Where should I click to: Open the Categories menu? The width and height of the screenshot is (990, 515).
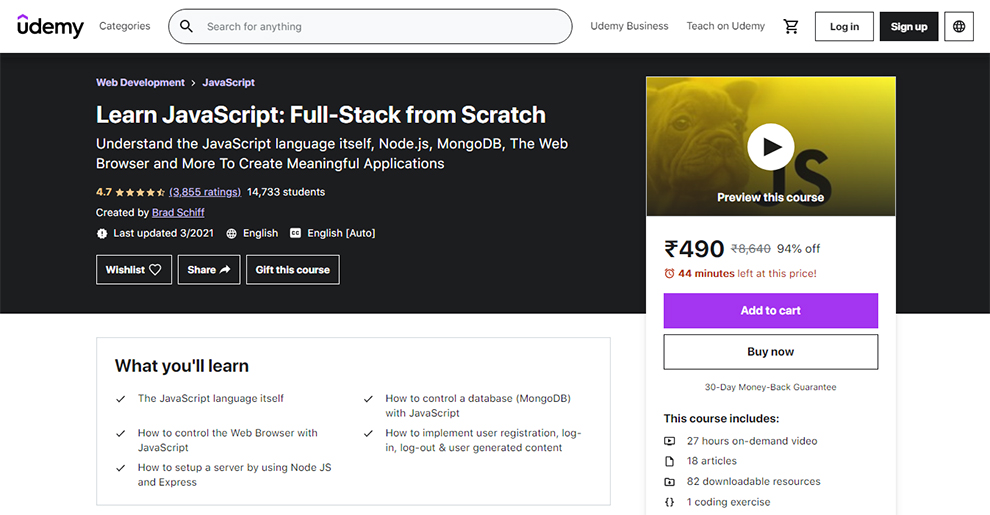point(124,26)
